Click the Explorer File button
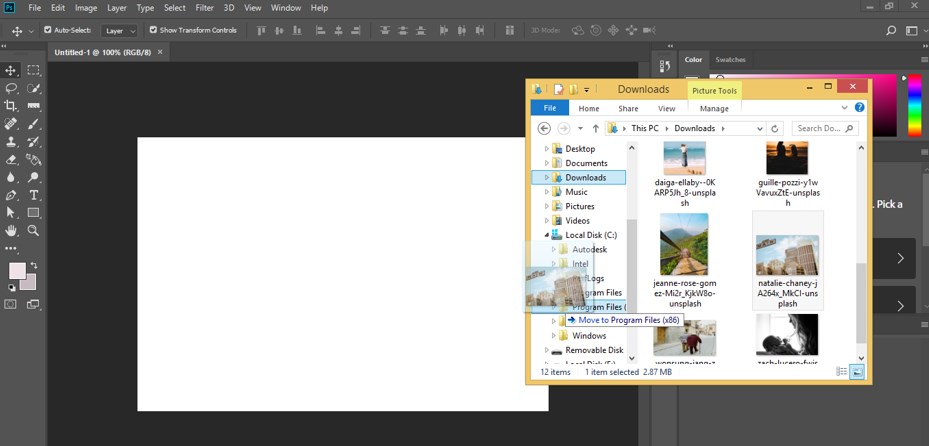This screenshot has height=446, width=929. click(x=549, y=108)
